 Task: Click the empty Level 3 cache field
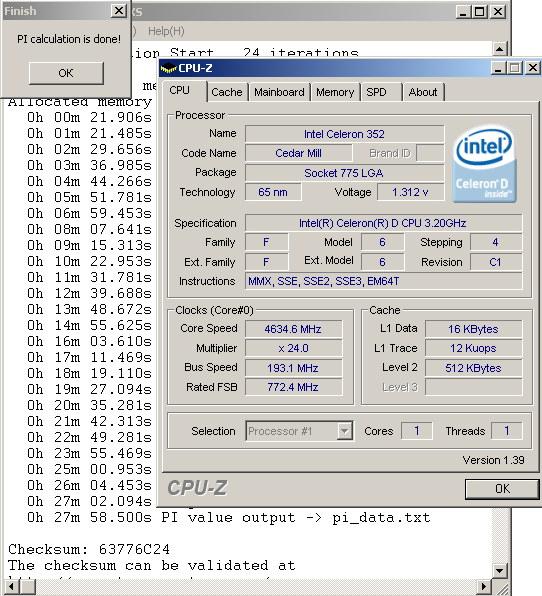[x=473, y=387]
